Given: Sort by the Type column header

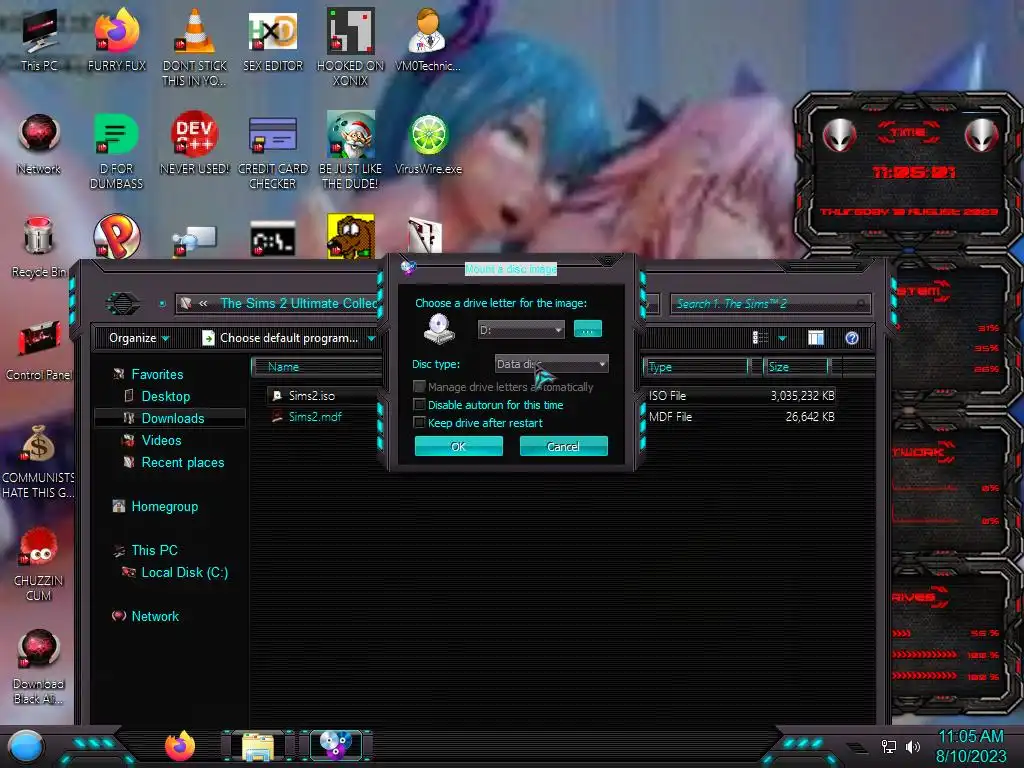Looking at the screenshot, I should coord(696,367).
